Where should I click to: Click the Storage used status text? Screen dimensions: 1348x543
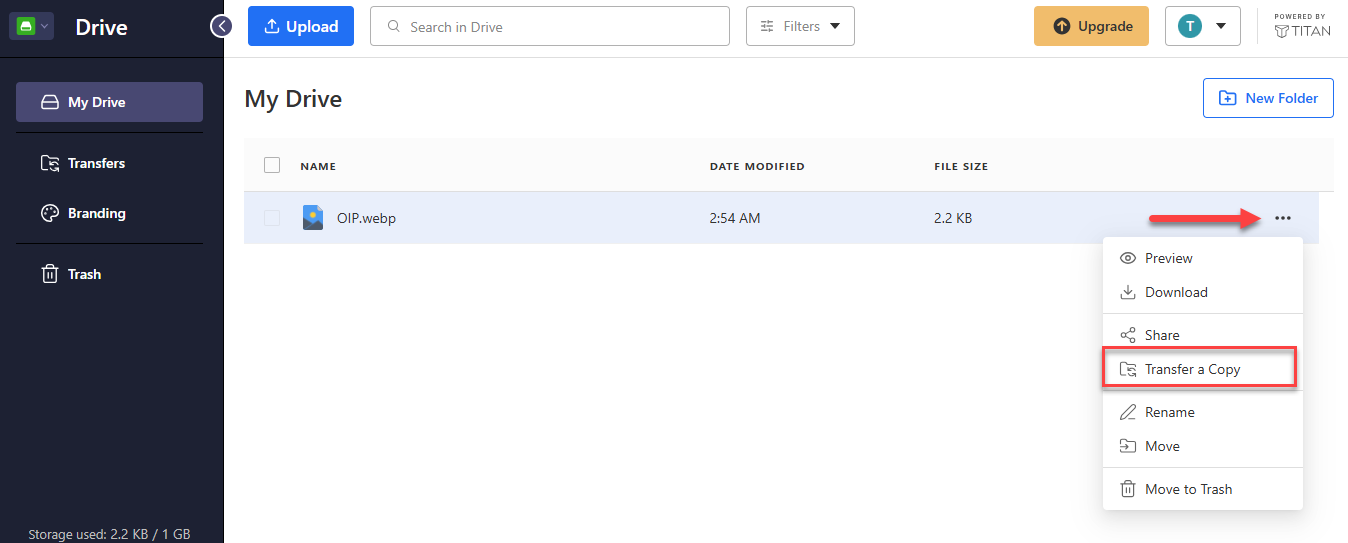tap(109, 534)
